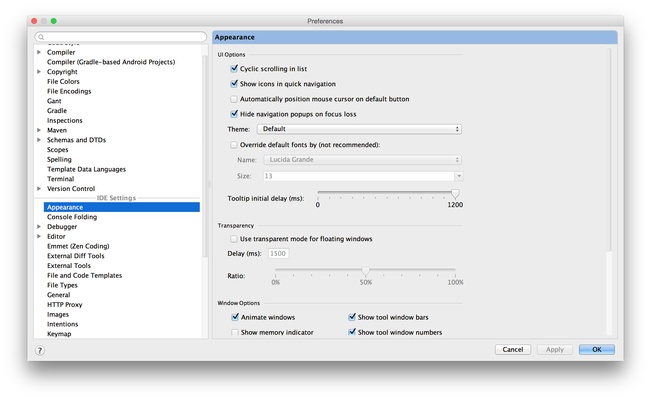The width and height of the screenshot is (651, 400).
Task: Expand the Schemas and DTDs node
Action: click(x=39, y=140)
